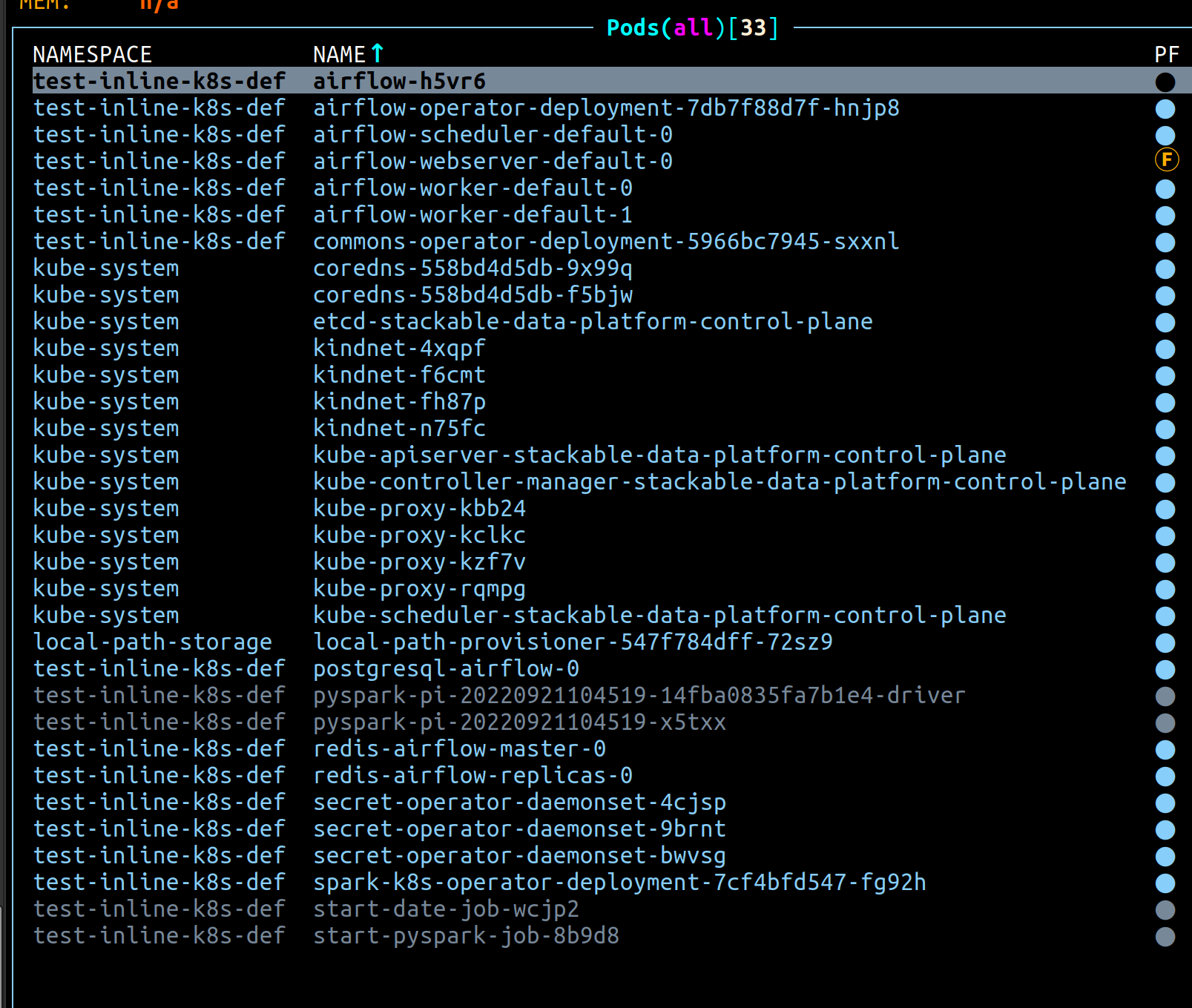Select the airflow-h5vr6 pod row

(612, 81)
